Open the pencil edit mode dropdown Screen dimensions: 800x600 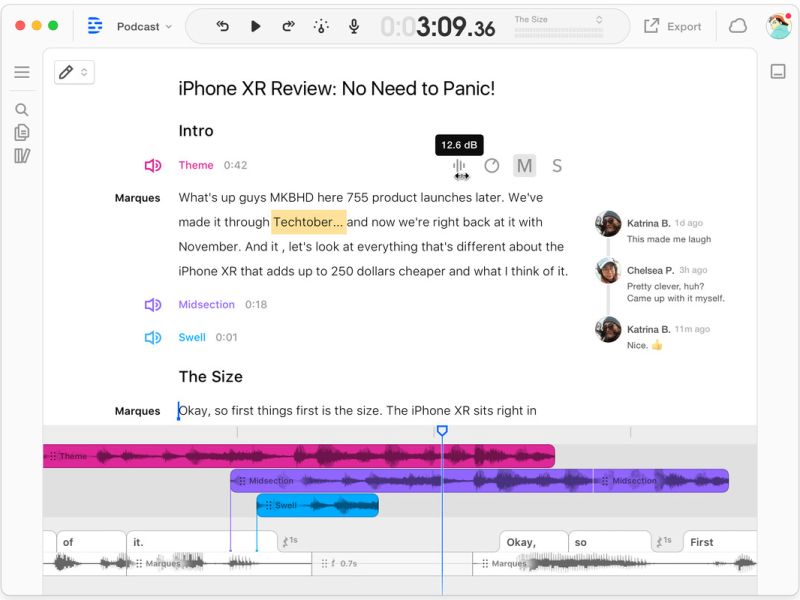pos(74,72)
